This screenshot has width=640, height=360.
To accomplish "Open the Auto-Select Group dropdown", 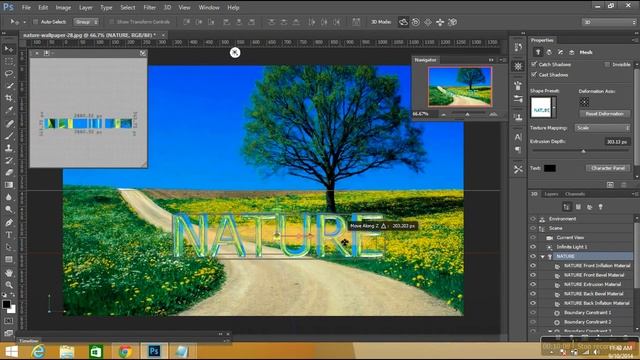I will pyautogui.click(x=86, y=22).
